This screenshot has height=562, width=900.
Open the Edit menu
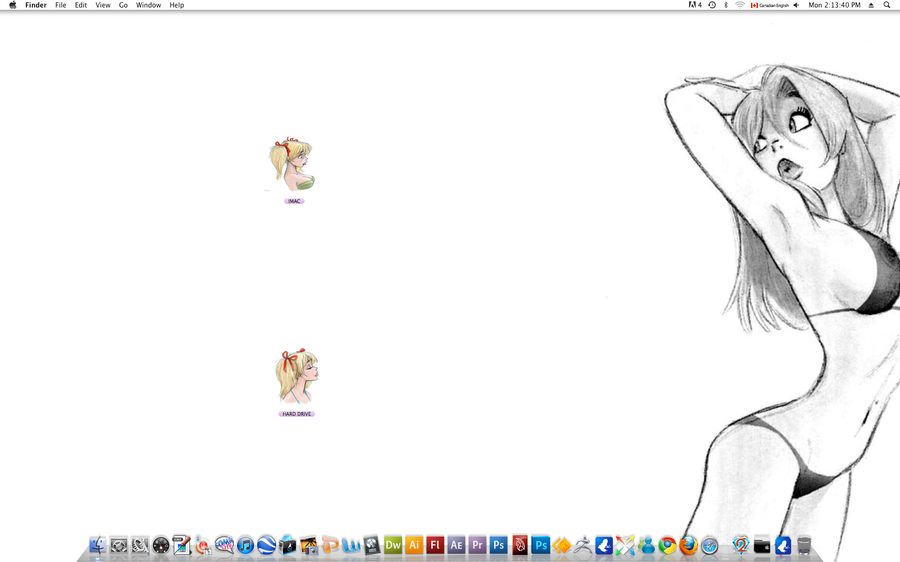click(x=80, y=5)
